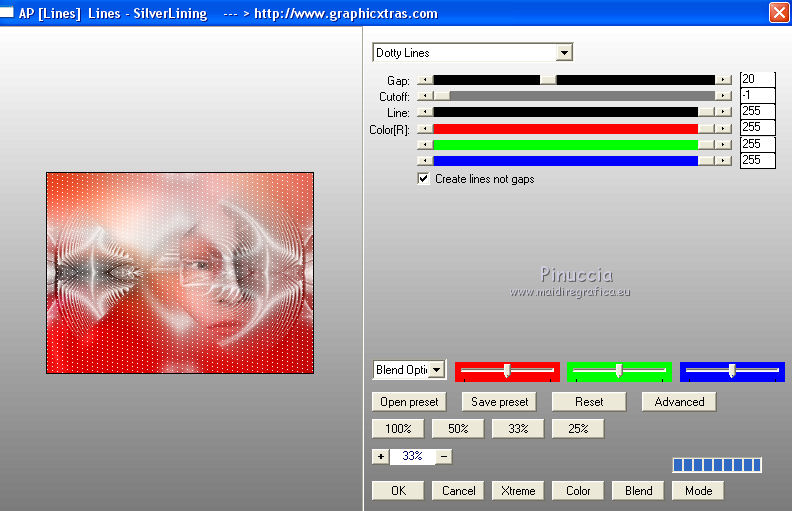
Task: Click the red Color[R] slider thumb
Action: point(706,129)
